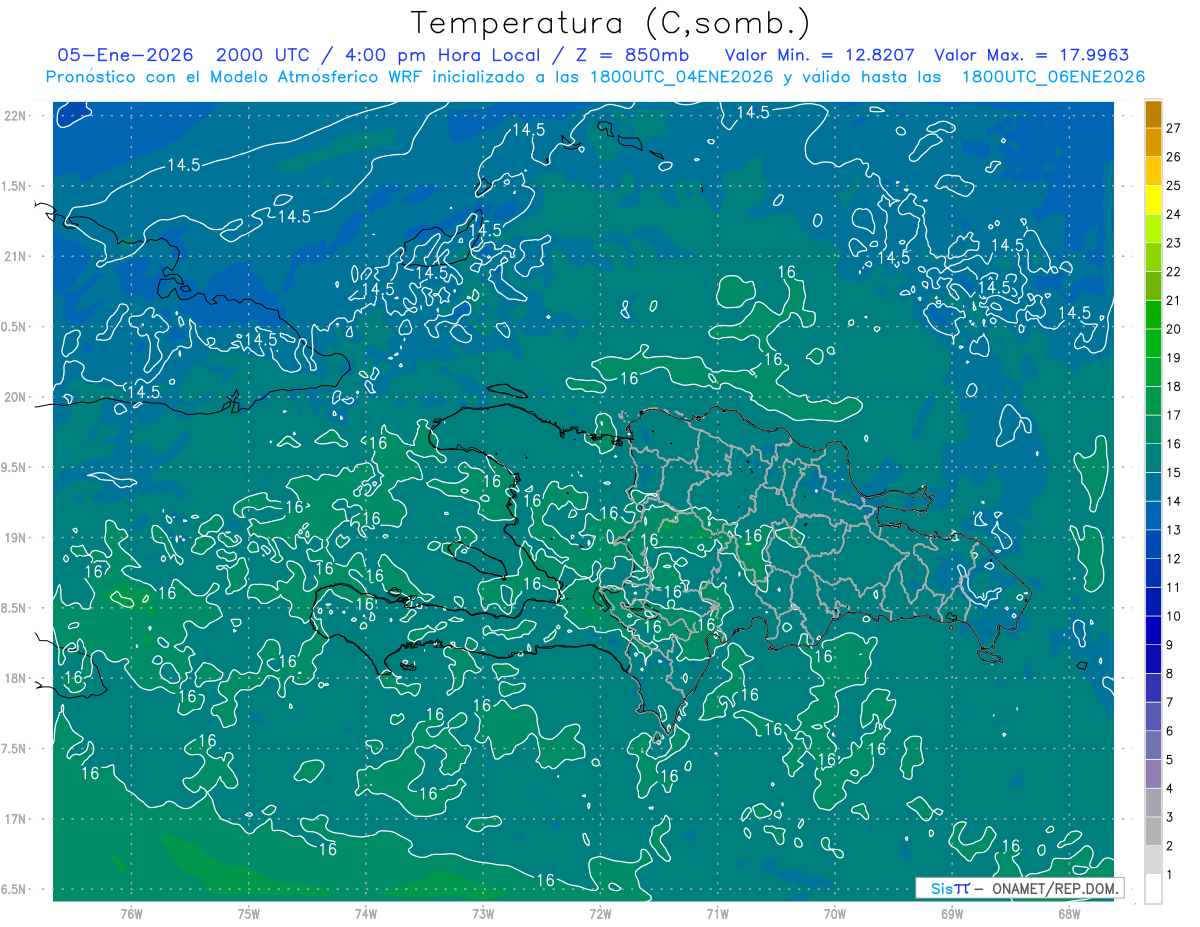1200x927 pixels.
Task: Click the color scale label "18"
Action: 1173,386
